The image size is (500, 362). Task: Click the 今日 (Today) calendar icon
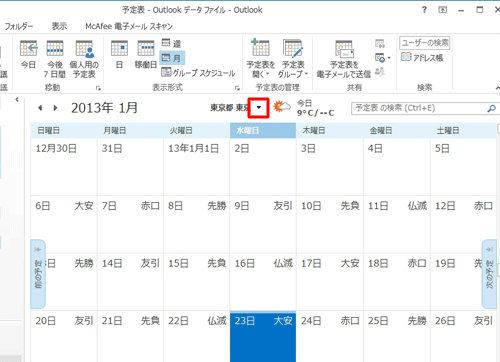point(28,49)
